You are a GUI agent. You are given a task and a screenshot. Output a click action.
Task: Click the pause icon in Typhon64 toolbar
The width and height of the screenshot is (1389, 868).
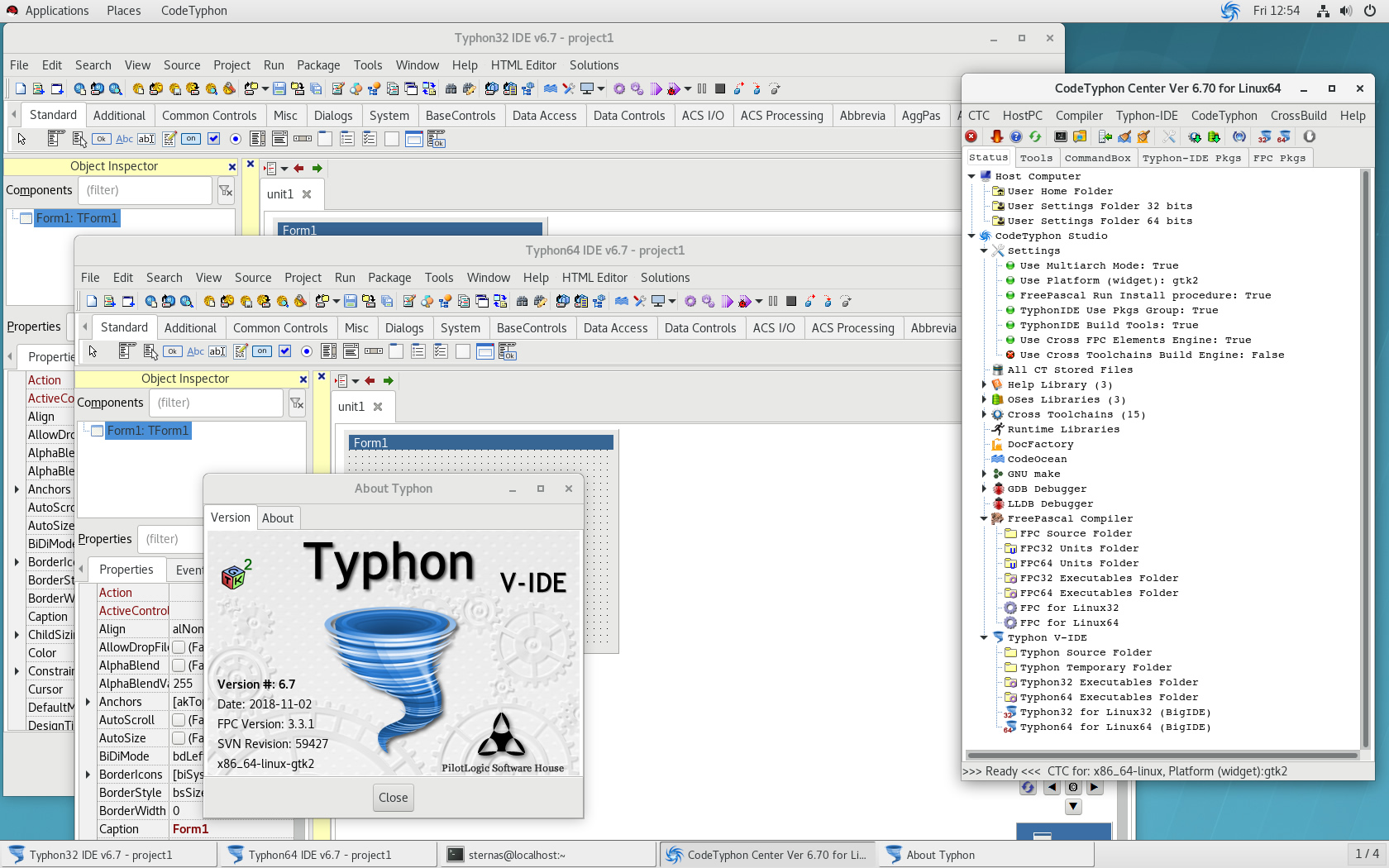coord(773,301)
